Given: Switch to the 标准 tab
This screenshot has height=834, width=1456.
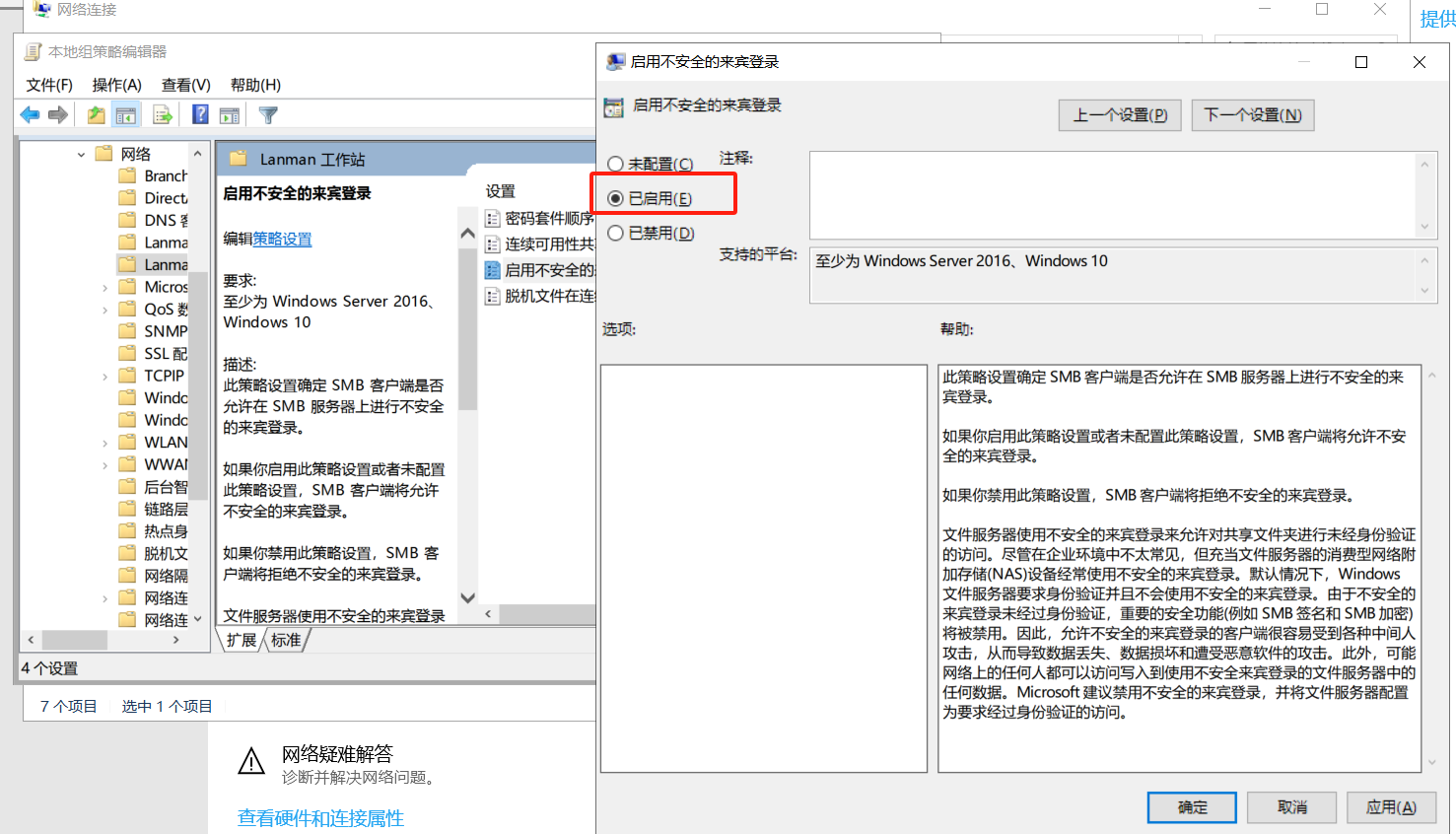Looking at the screenshot, I should click(286, 641).
